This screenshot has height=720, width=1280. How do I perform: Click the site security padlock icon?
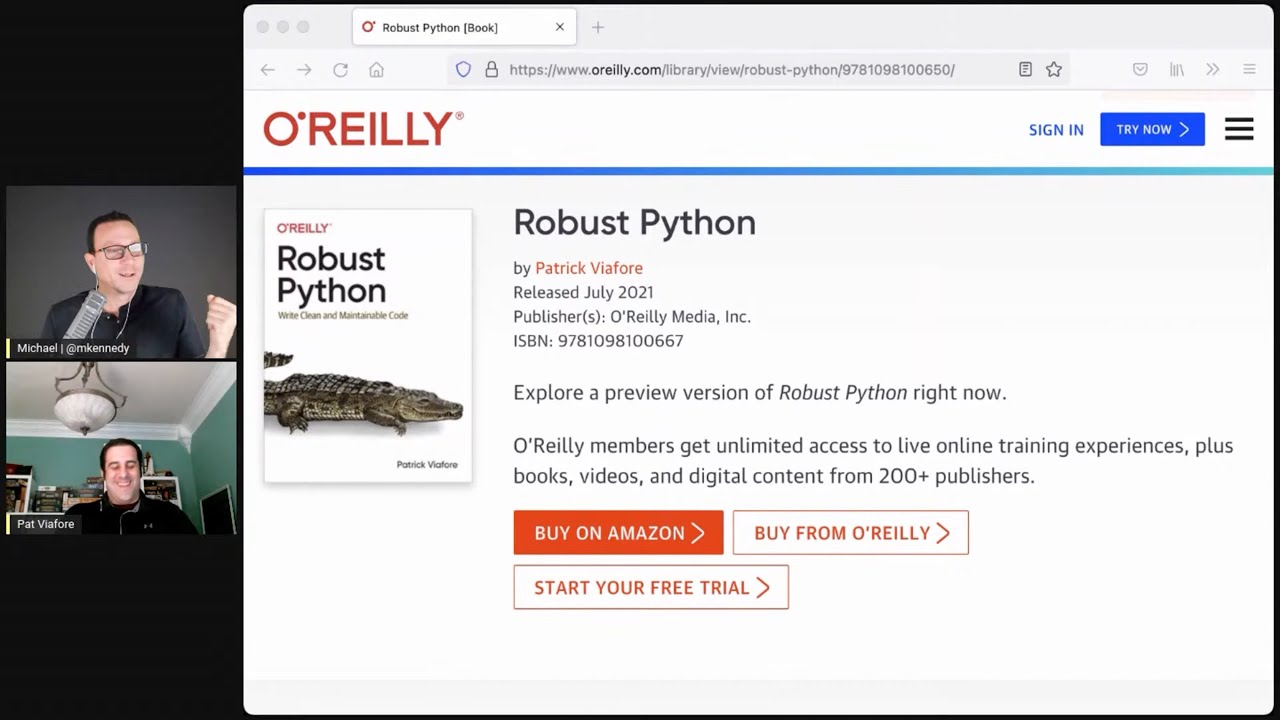(491, 70)
